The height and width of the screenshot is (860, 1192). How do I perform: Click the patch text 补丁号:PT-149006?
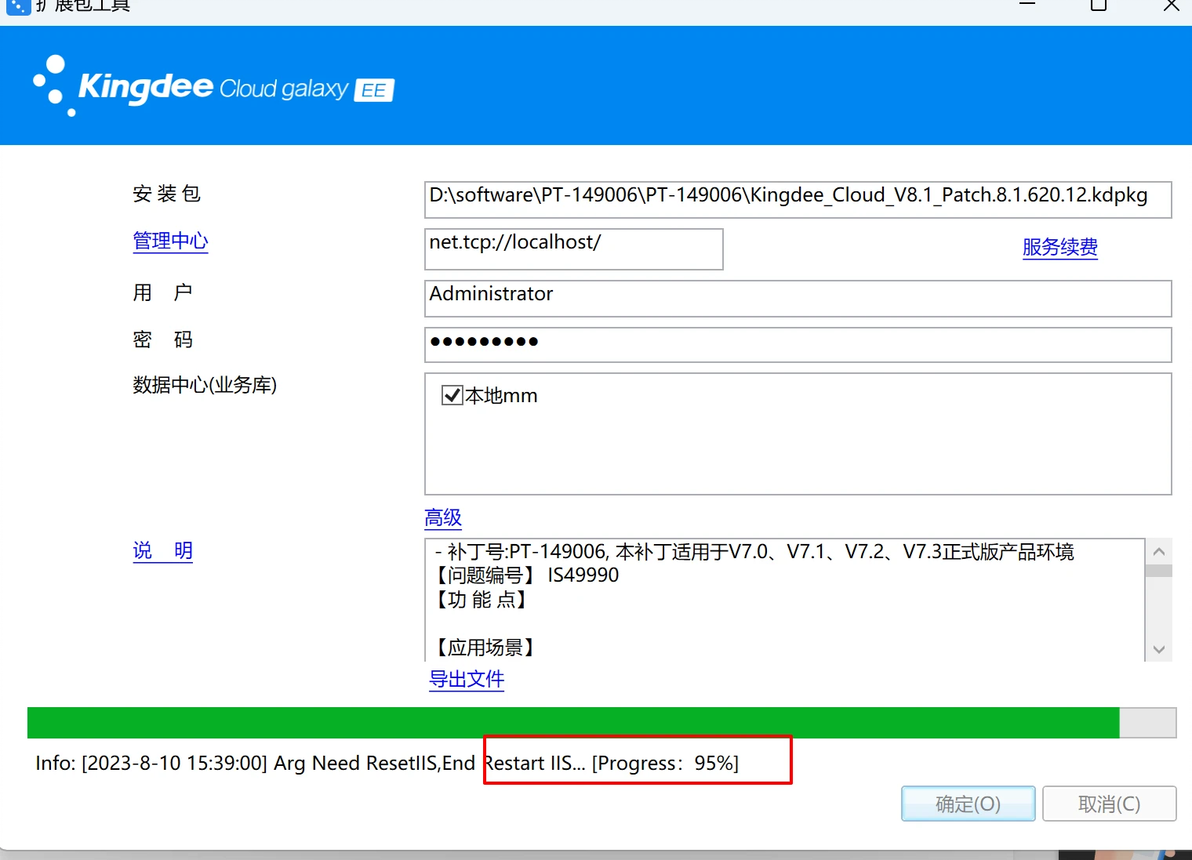527,551
